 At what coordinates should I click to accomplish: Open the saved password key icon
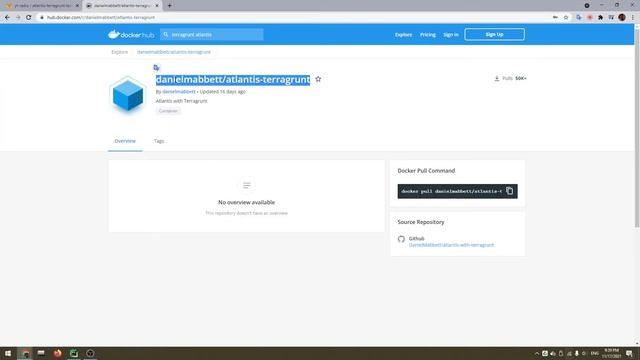click(x=555, y=18)
